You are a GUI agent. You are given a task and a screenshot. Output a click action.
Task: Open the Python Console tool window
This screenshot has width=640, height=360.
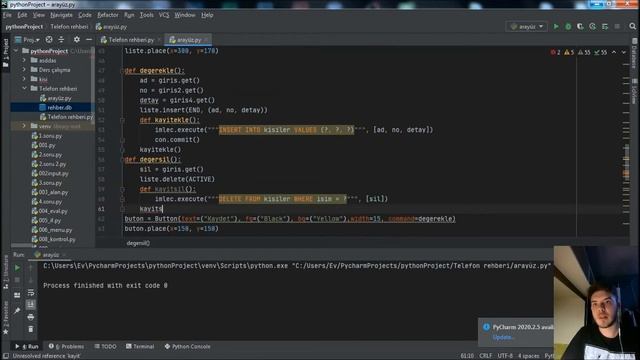click(187, 347)
